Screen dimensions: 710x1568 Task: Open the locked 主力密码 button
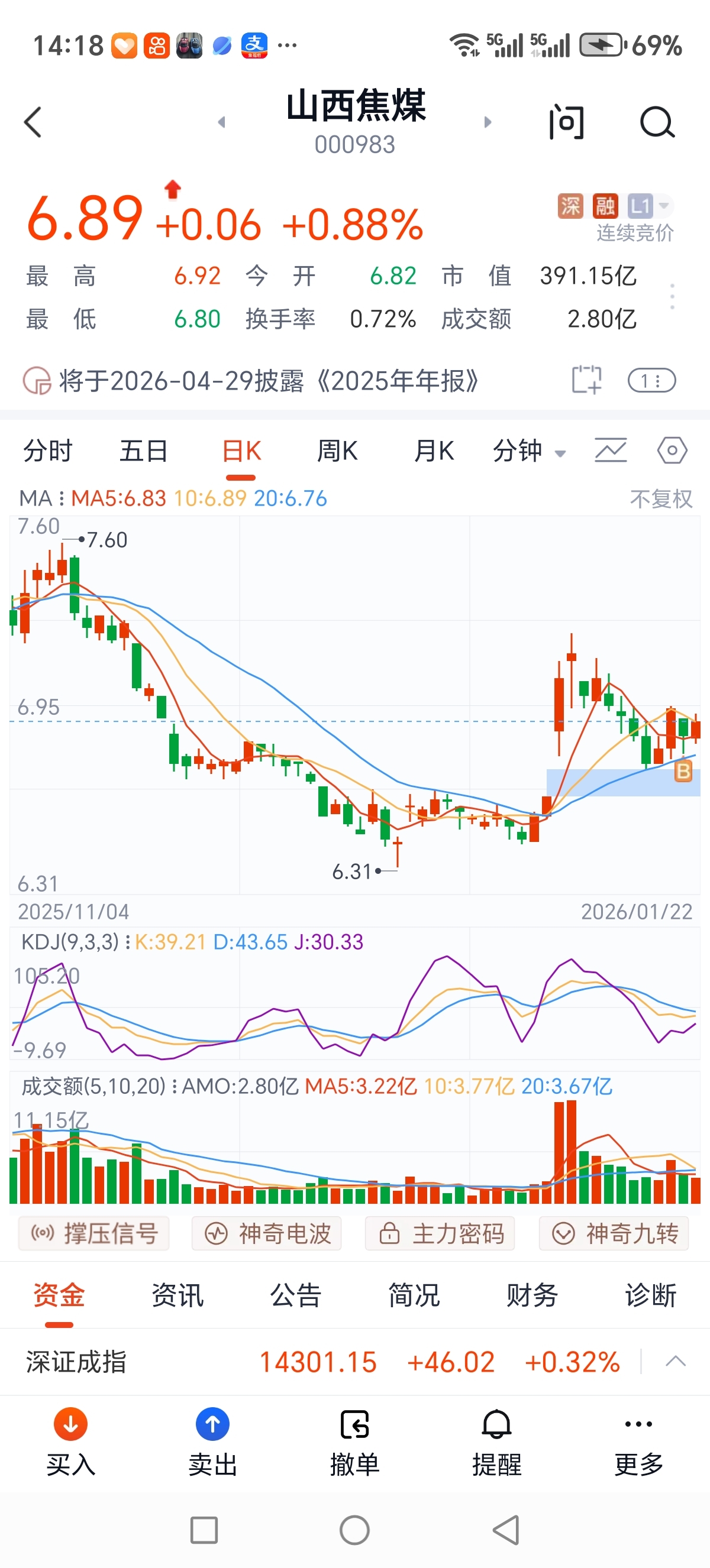coord(440,1234)
